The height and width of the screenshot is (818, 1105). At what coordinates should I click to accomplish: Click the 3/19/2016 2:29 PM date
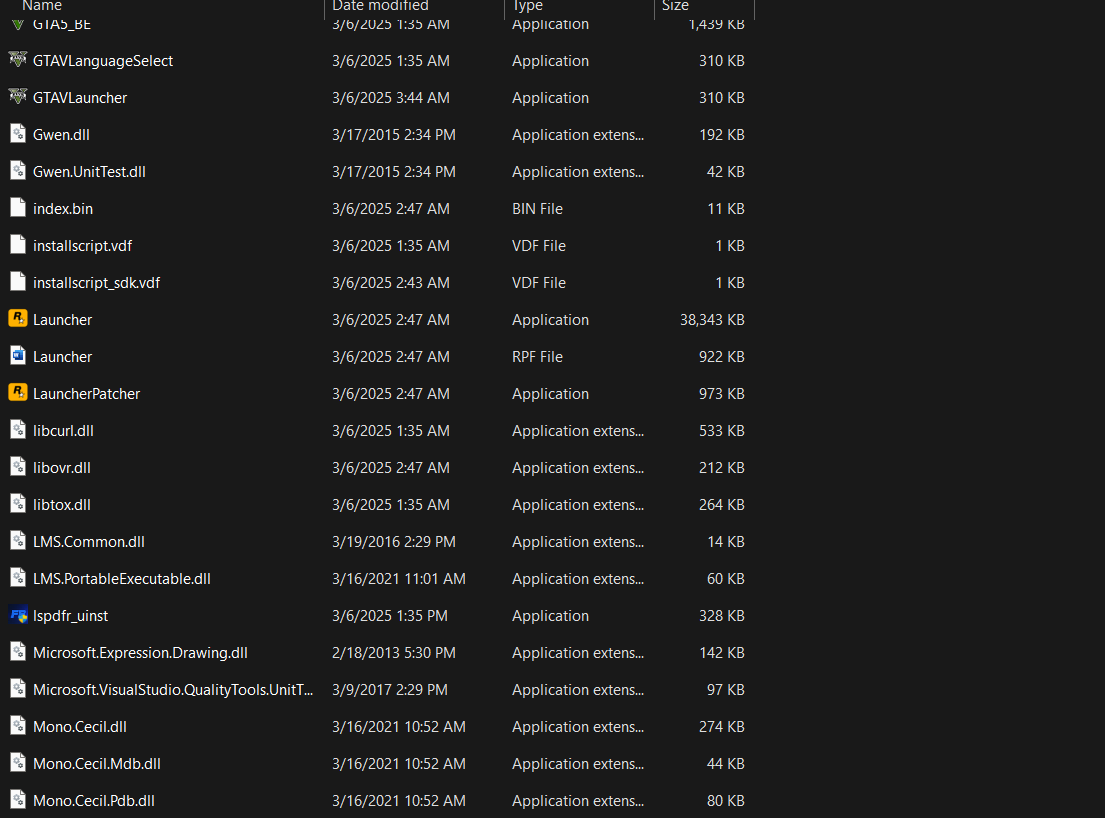pos(394,542)
